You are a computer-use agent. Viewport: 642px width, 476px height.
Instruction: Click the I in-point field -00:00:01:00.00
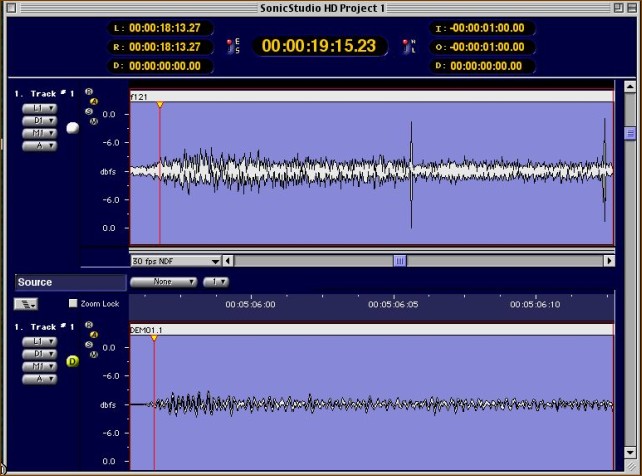click(x=482, y=28)
